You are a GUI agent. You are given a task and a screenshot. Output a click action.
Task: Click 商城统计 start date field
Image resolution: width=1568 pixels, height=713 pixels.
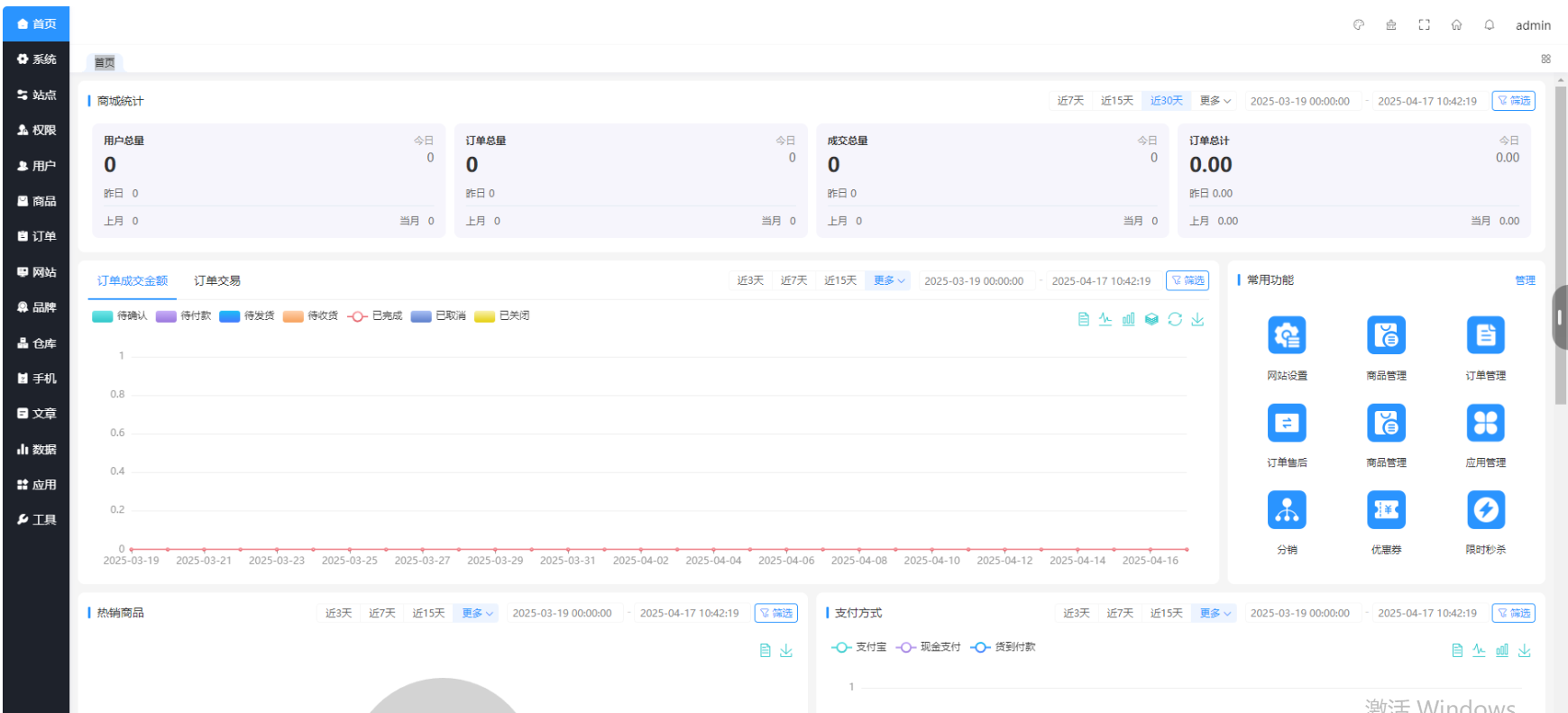pyautogui.click(x=1299, y=101)
